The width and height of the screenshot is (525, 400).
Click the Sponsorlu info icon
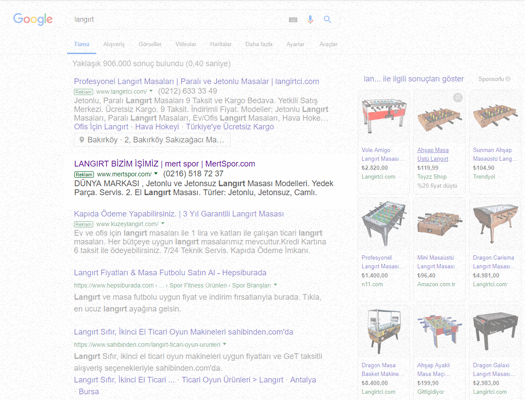coord(508,79)
